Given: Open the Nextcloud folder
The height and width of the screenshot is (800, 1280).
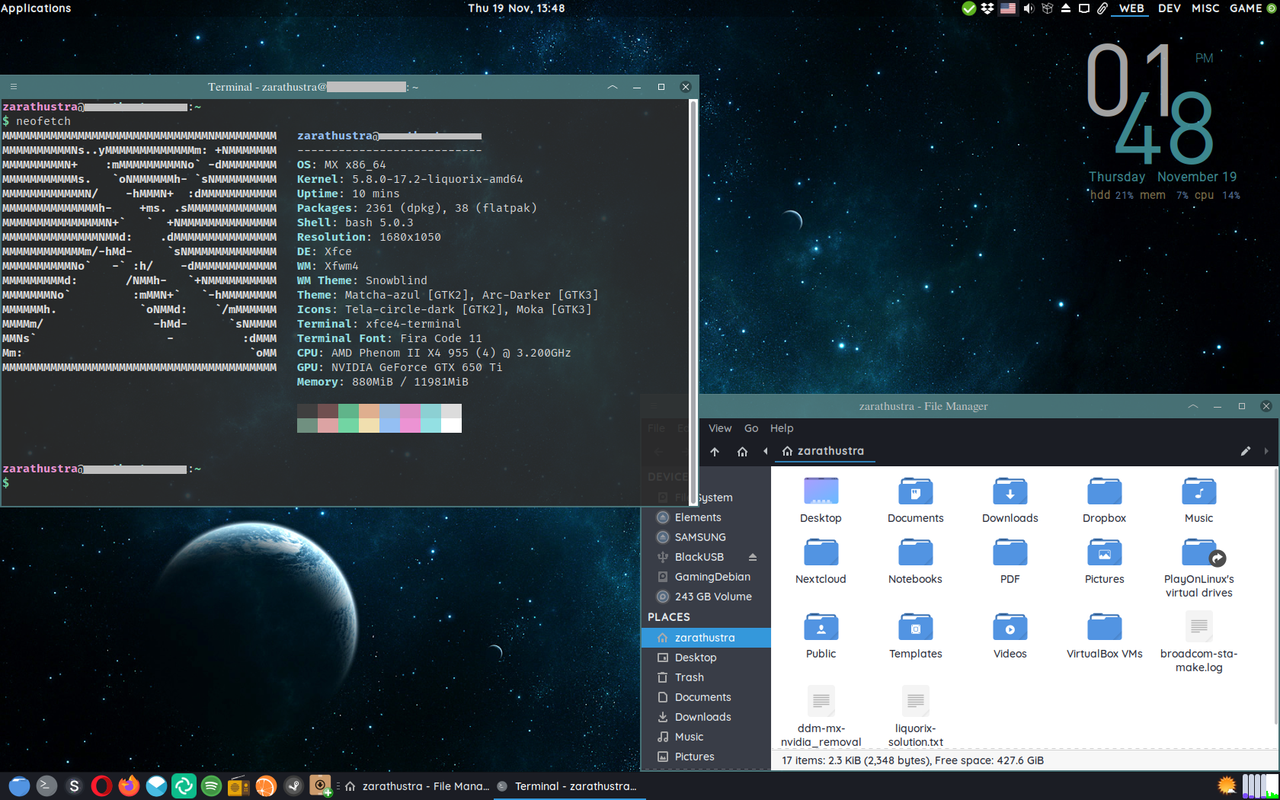Looking at the screenshot, I should (821, 560).
